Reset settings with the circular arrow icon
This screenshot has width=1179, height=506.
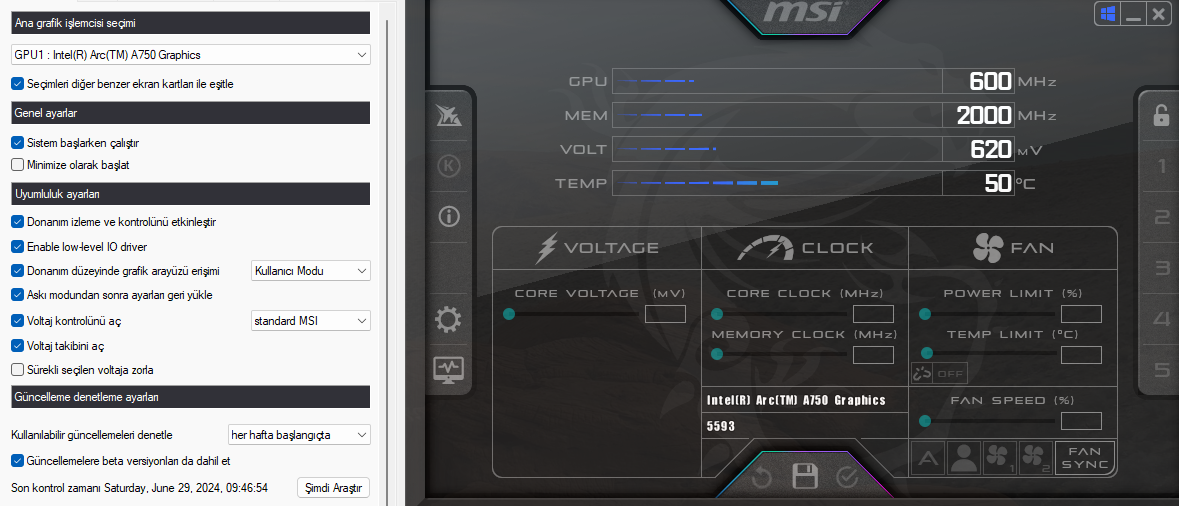(x=761, y=476)
